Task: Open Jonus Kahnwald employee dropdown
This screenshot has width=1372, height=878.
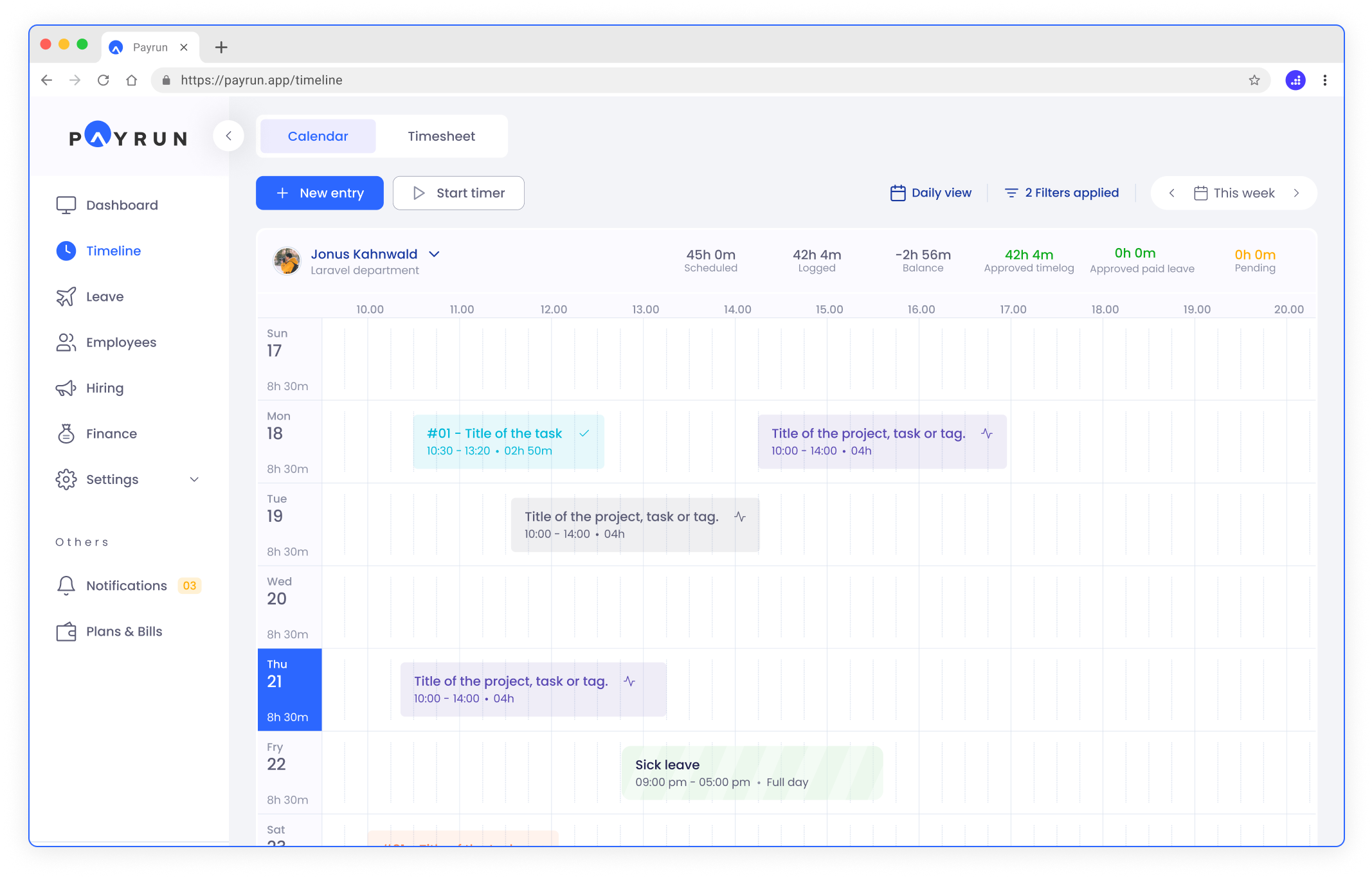Action: (435, 255)
